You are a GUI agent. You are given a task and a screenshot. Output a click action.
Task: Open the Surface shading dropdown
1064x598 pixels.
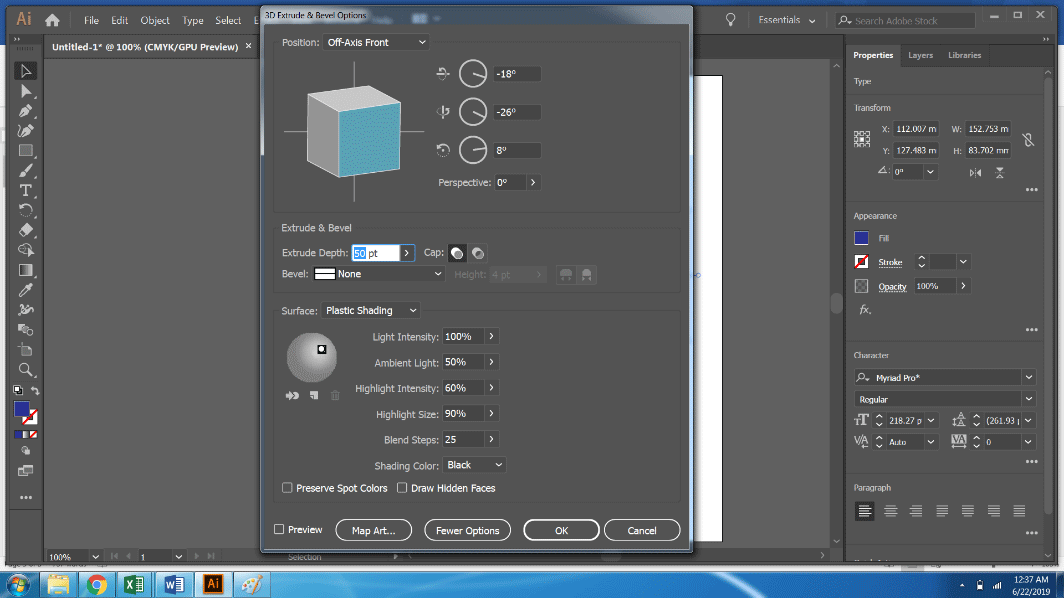coord(370,310)
